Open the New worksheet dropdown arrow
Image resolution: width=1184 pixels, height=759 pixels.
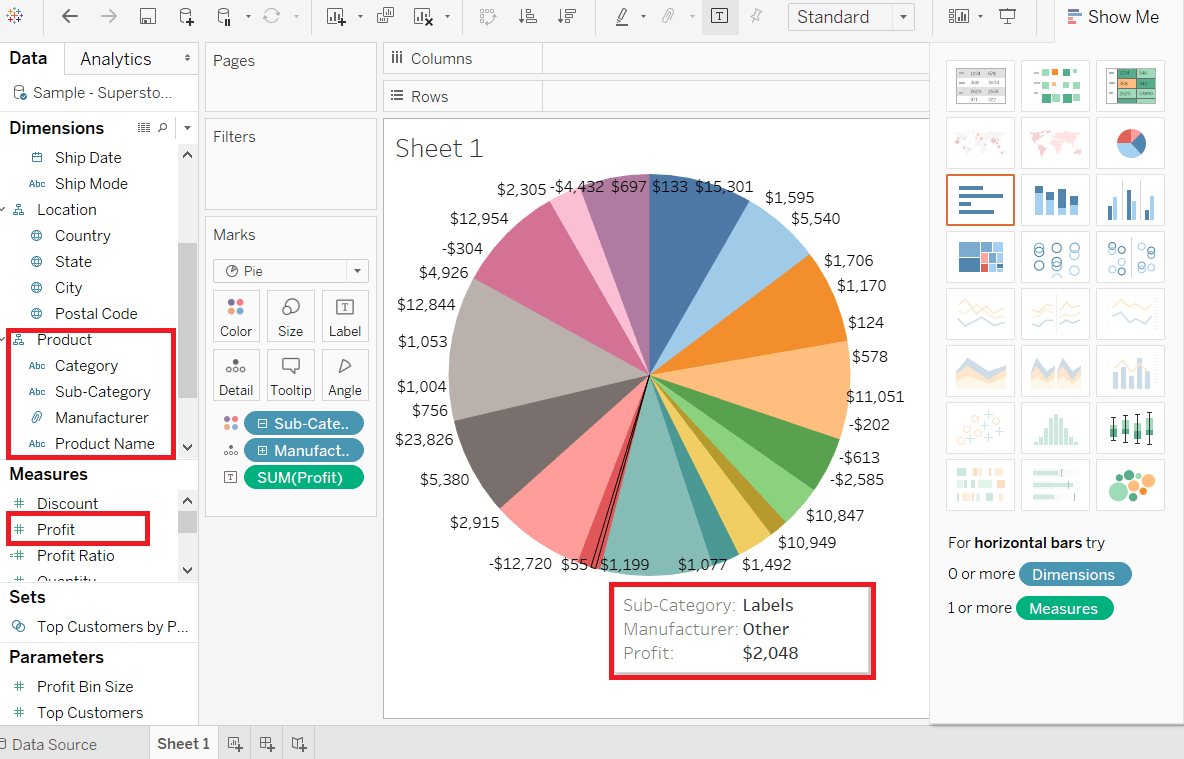[360, 17]
